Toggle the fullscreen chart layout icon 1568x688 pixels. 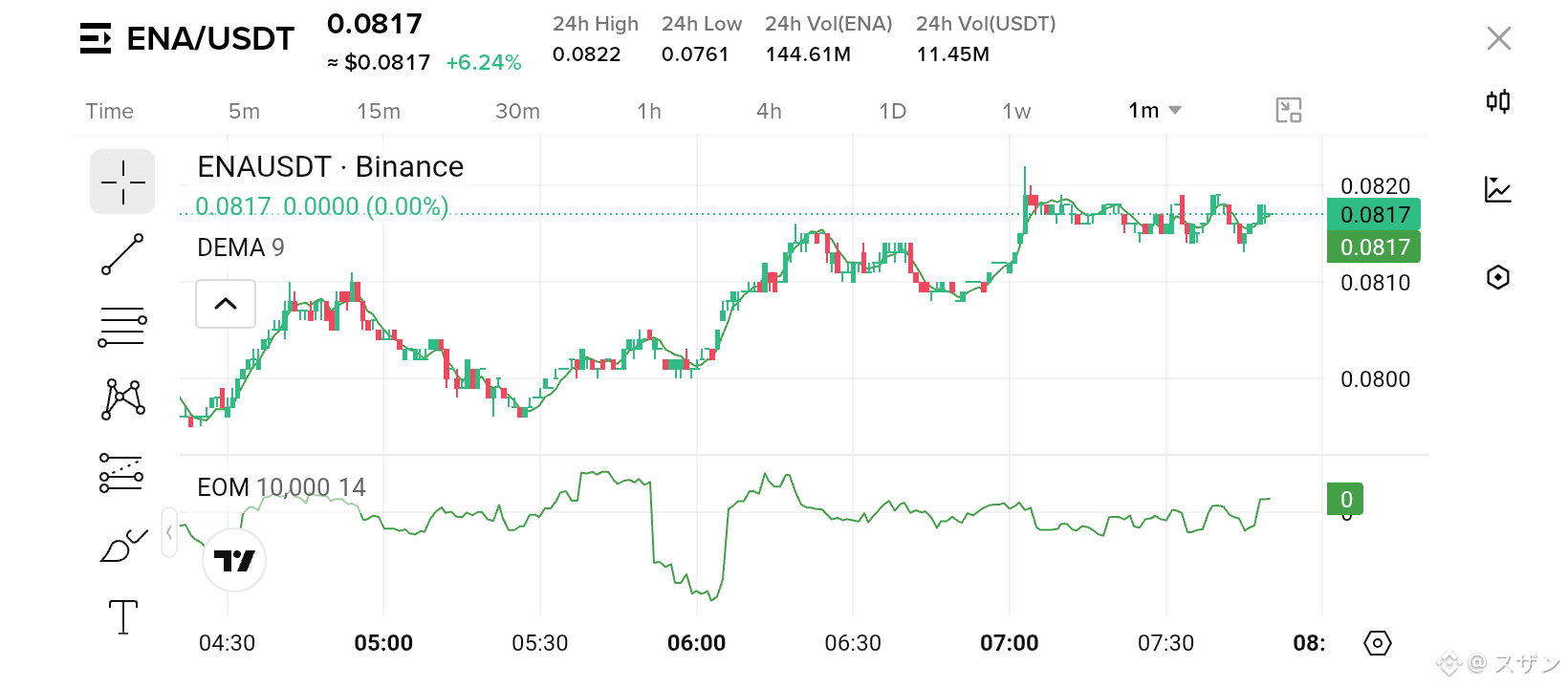click(1289, 110)
